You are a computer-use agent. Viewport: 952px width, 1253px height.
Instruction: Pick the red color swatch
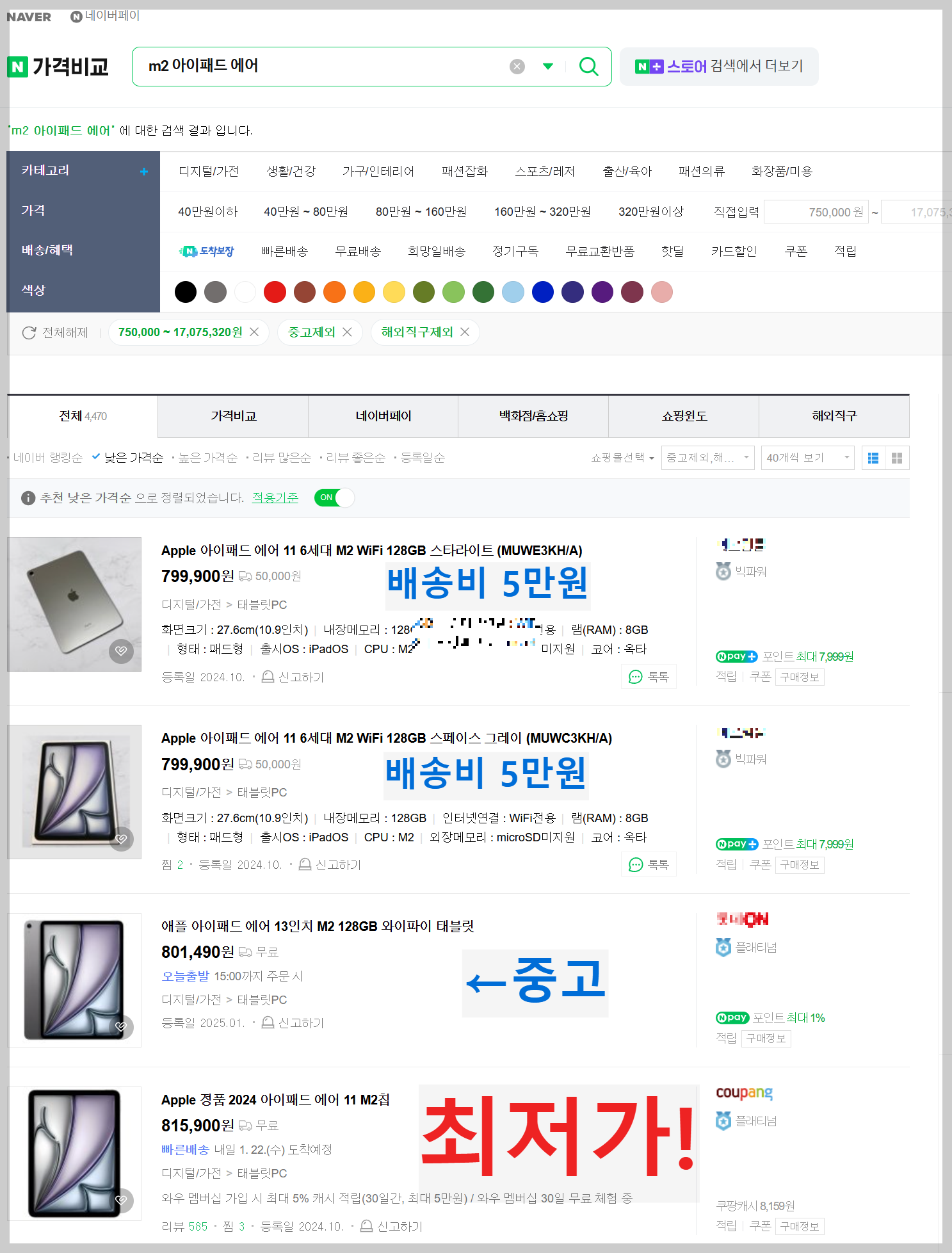click(x=275, y=292)
